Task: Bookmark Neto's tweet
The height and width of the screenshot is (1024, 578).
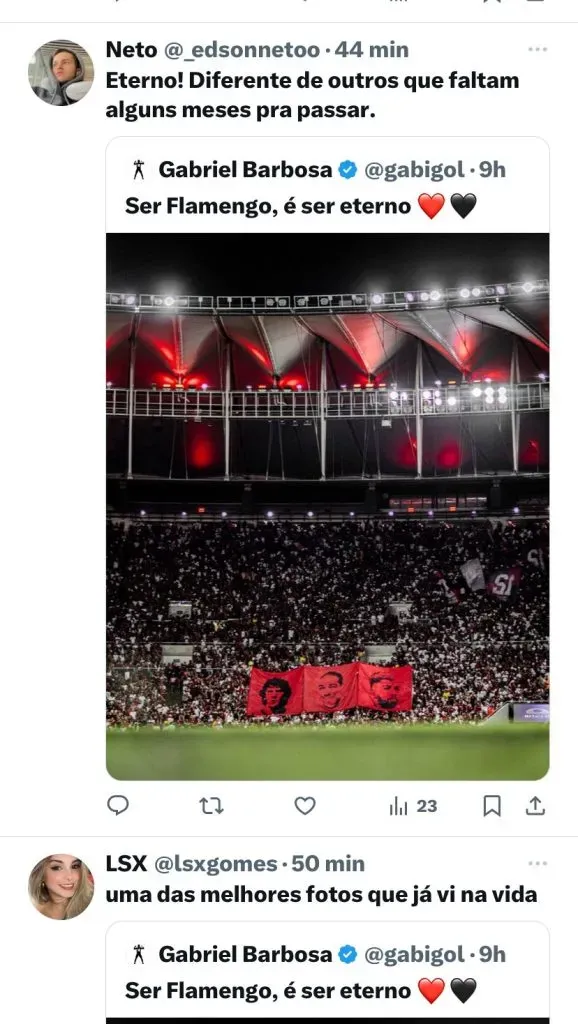Action: [x=492, y=807]
